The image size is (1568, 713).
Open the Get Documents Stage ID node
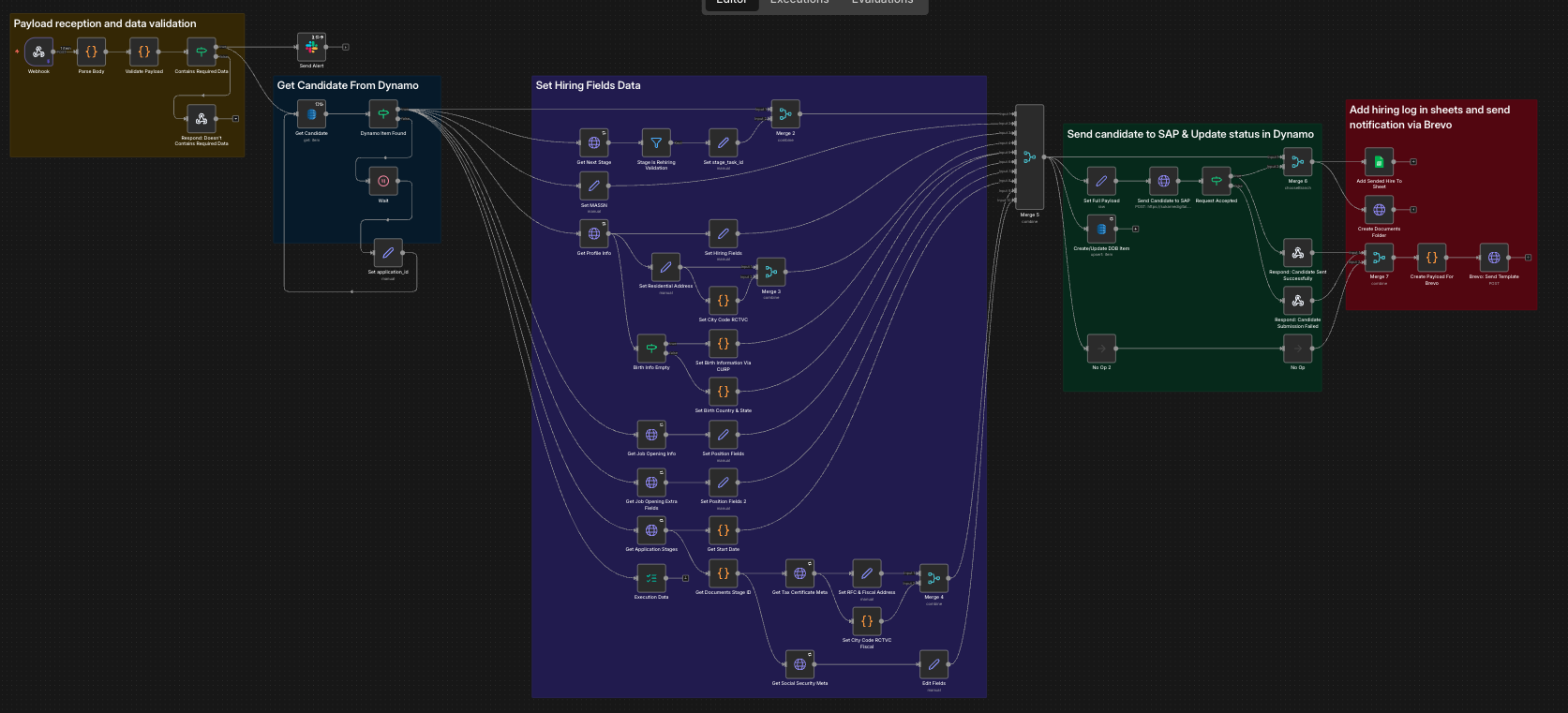click(723, 573)
